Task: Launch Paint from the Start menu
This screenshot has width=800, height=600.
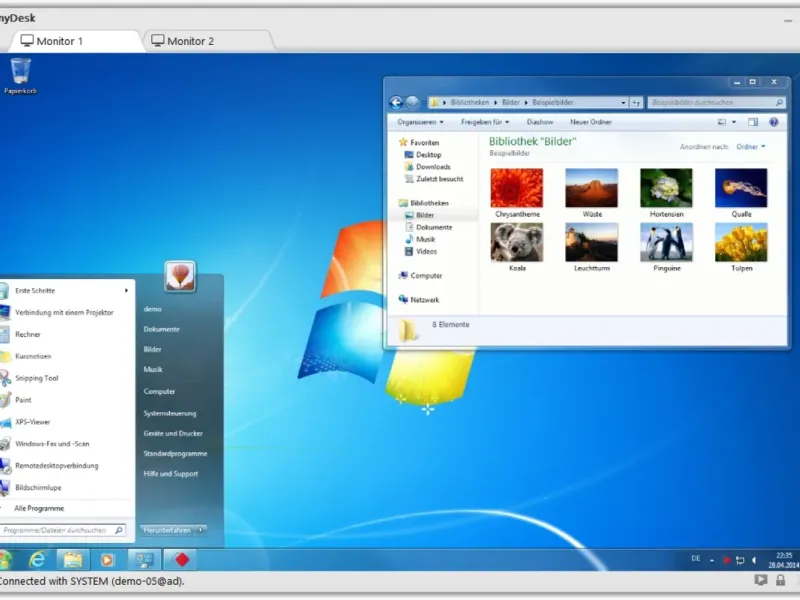Action: [23, 400]
